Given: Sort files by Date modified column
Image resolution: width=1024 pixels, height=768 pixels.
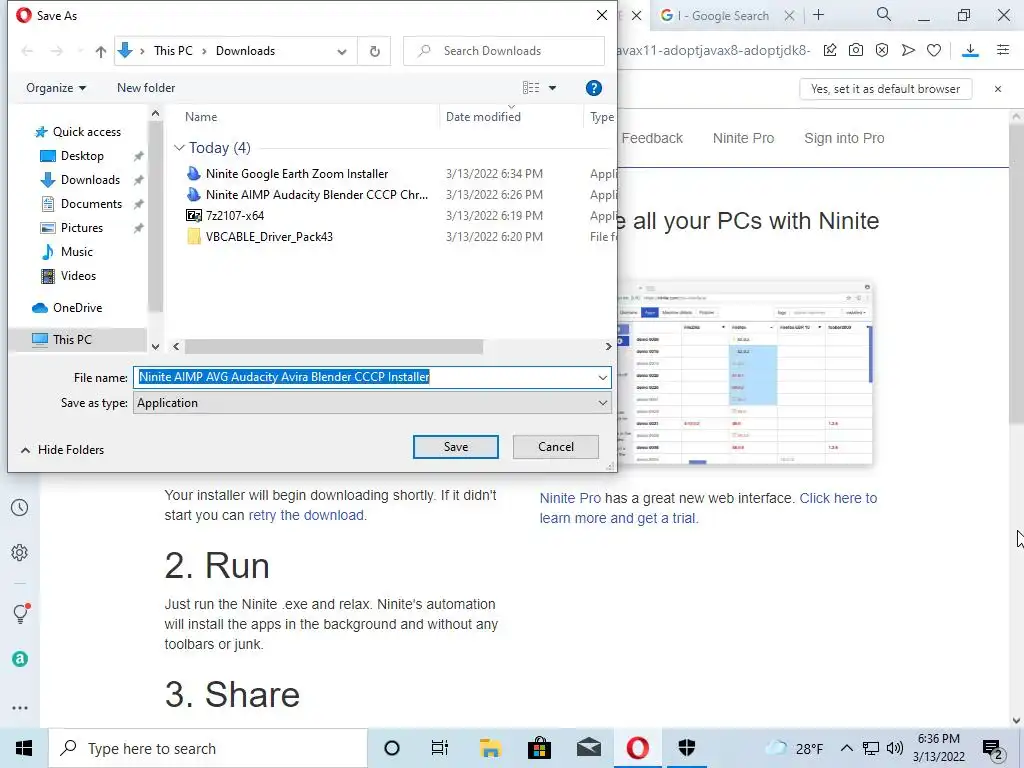Looking at the screenshot, I should [x=483, y=117].
